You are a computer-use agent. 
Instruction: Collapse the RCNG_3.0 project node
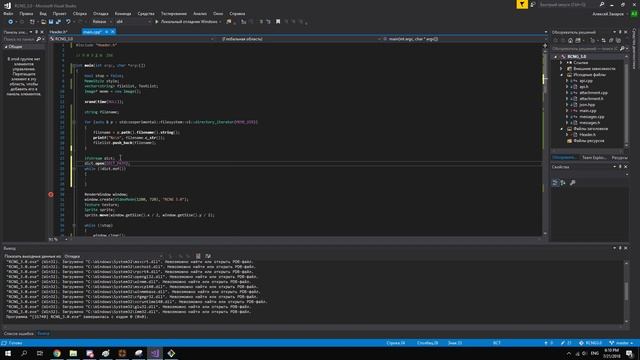[x=555, y=57]
